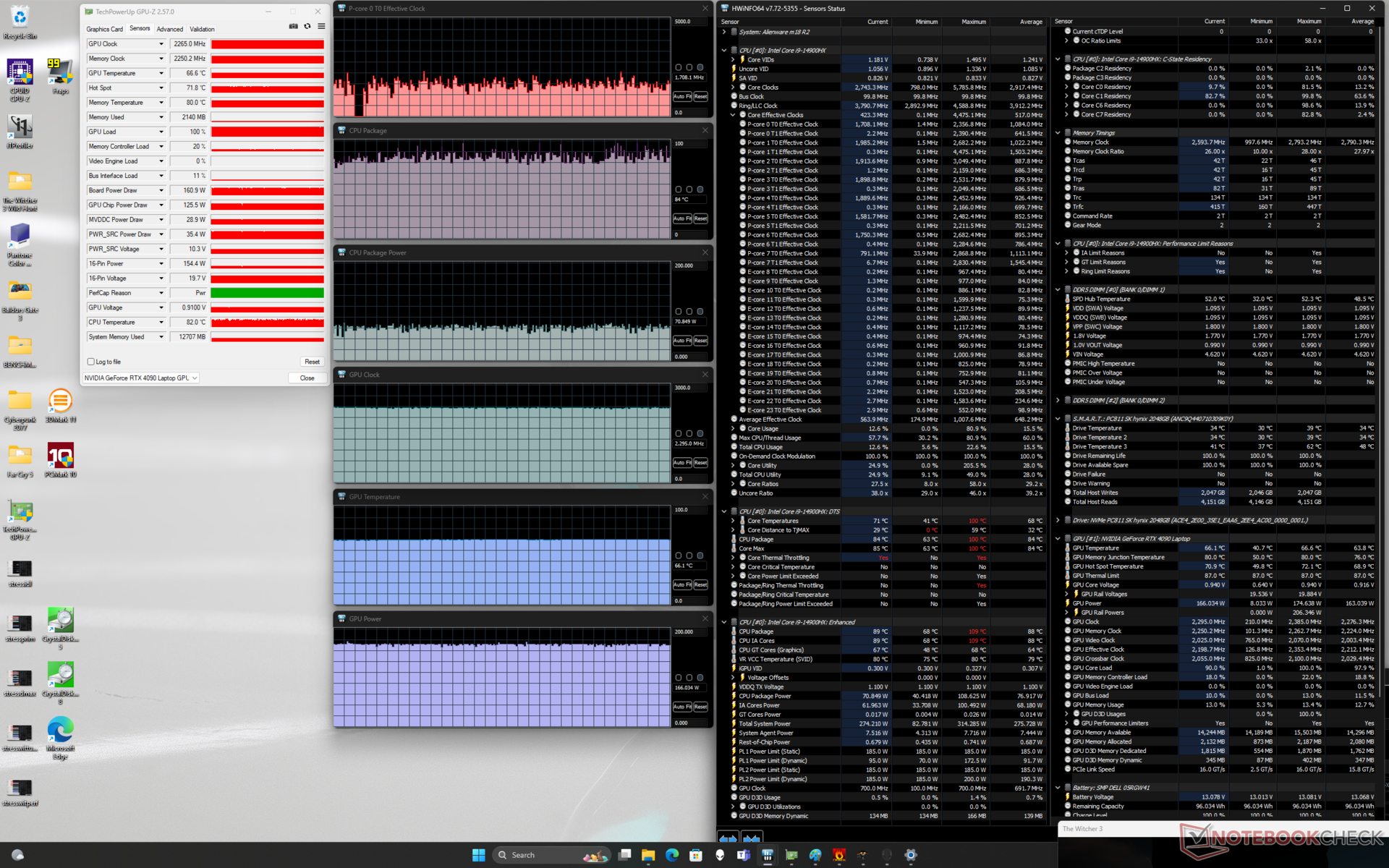This screenshot has width=1389, height=868.
Task: Click the GPU-Z refresh icon
Action: [307, 27]
